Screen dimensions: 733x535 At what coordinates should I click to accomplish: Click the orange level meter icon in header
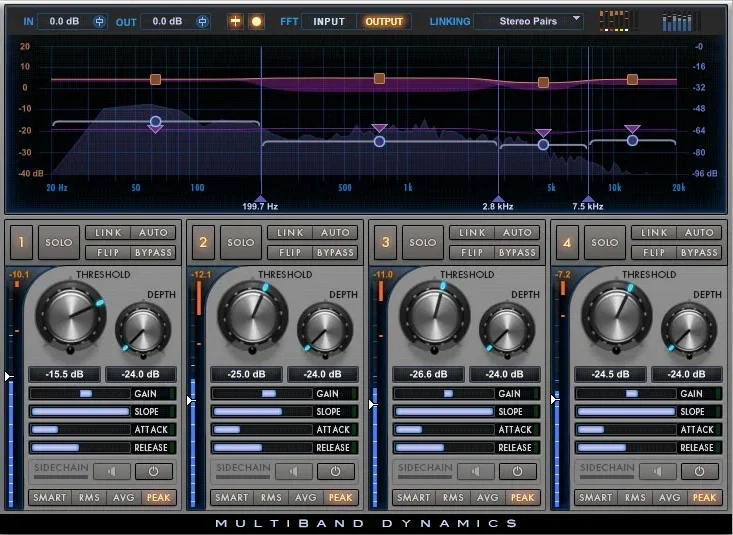(618, 22)
